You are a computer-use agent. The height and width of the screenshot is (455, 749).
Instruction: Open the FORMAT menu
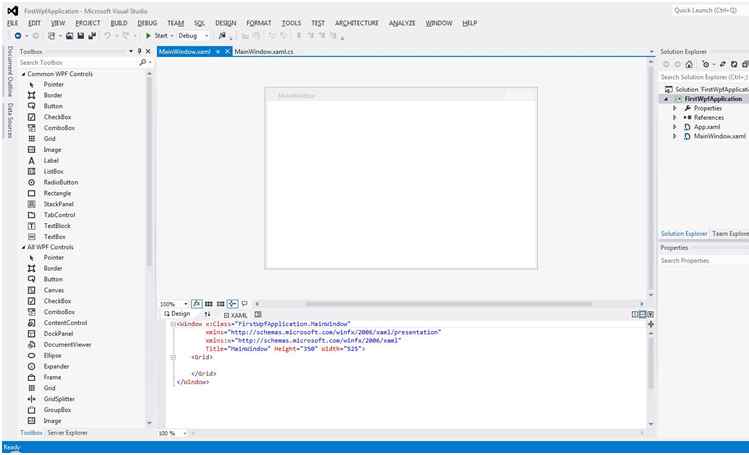coord(258,23)
